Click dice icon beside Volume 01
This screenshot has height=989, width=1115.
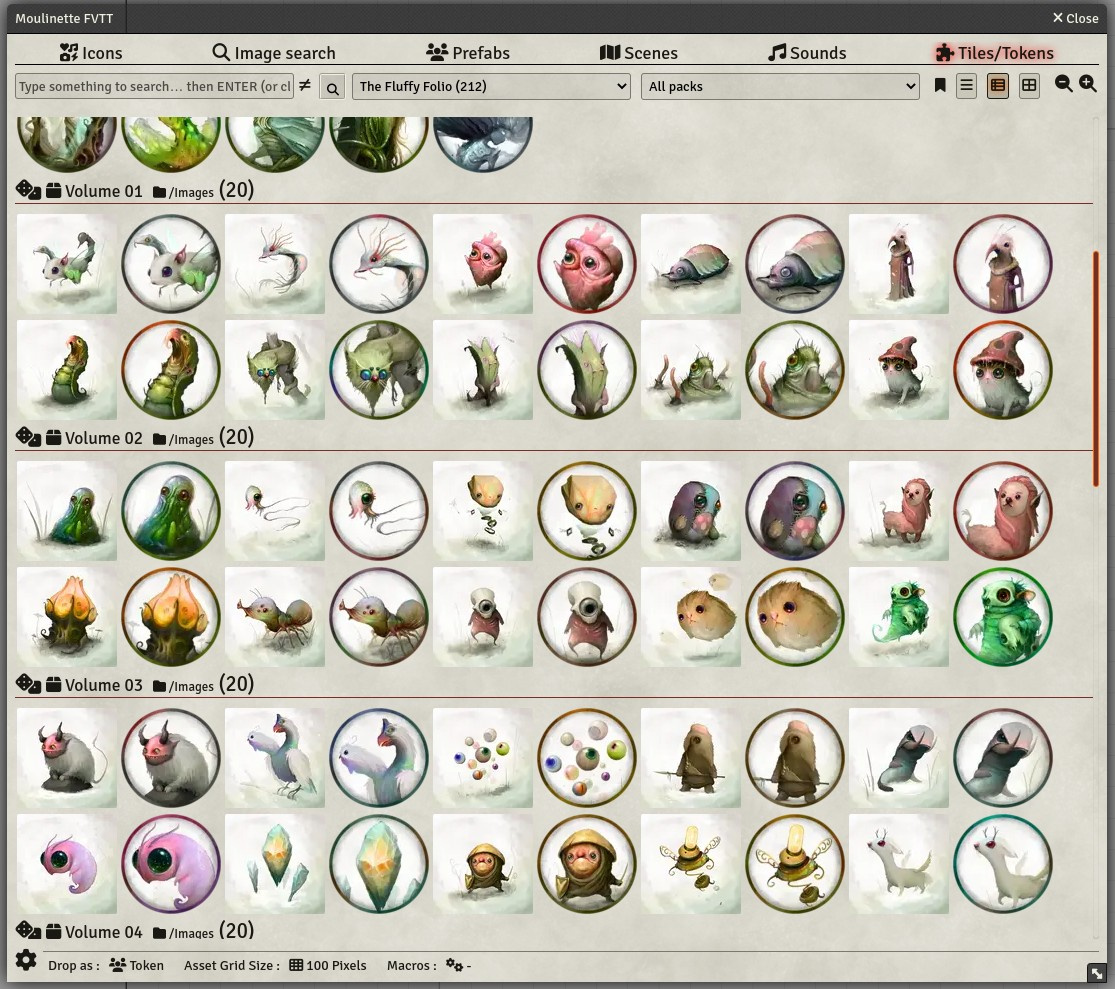(28, 190)
